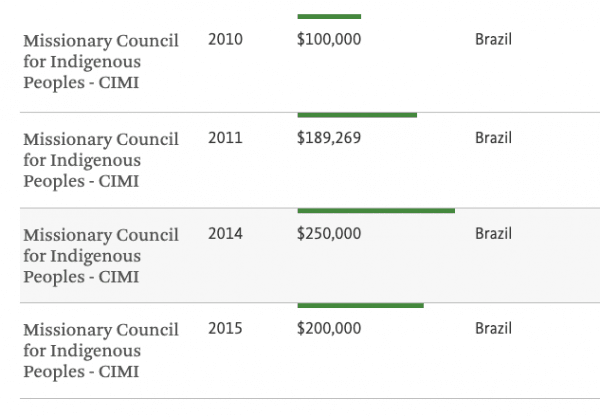The image size is (600, 417).
Task: Click the year 2014 cell
Action: click(x=225, y=234)
